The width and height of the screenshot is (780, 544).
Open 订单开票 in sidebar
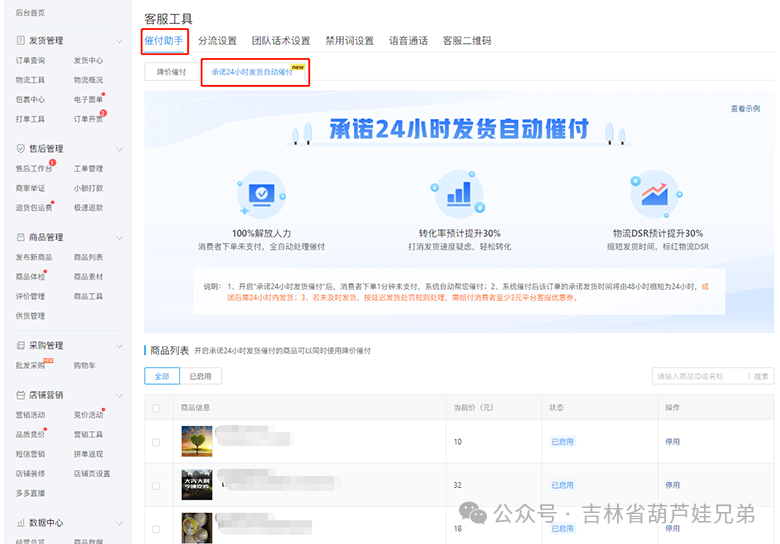(88, 119)
